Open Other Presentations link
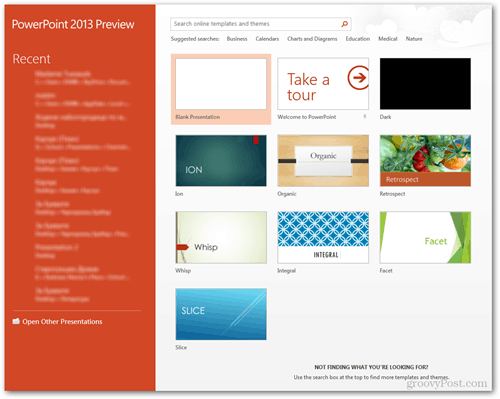This screenshot has height=399, width=500. (x=62, y=322)
